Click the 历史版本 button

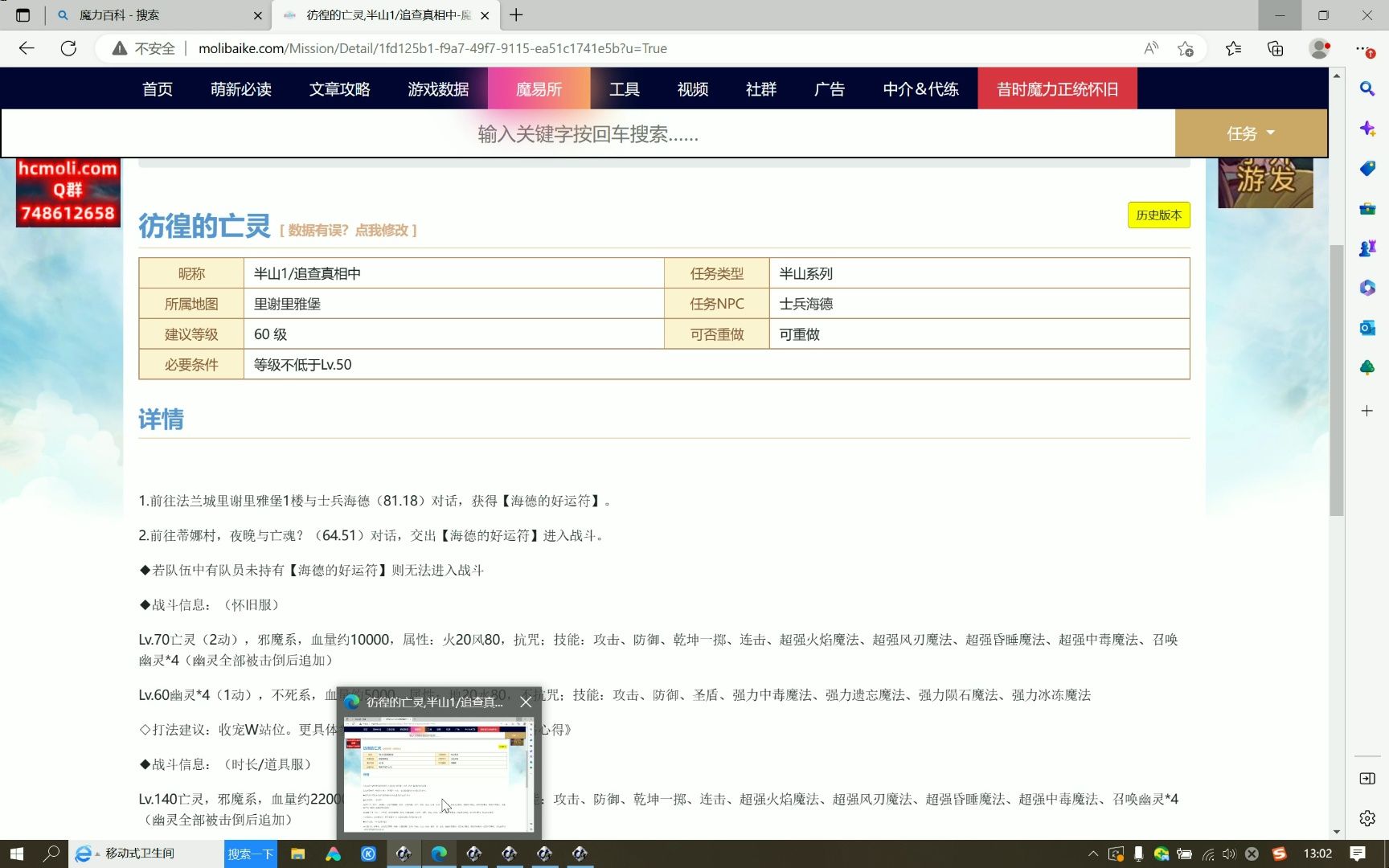pyautogui.click(x=1158, y=215)
